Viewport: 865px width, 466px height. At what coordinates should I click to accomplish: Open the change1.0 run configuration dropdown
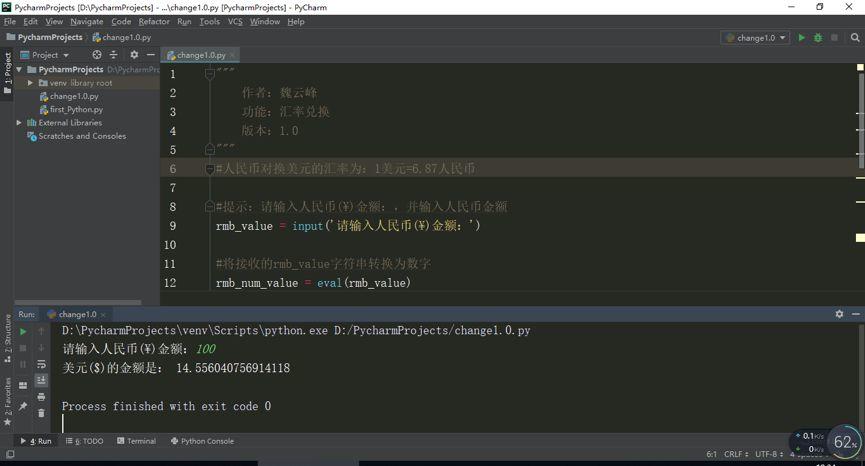point(755,38)
